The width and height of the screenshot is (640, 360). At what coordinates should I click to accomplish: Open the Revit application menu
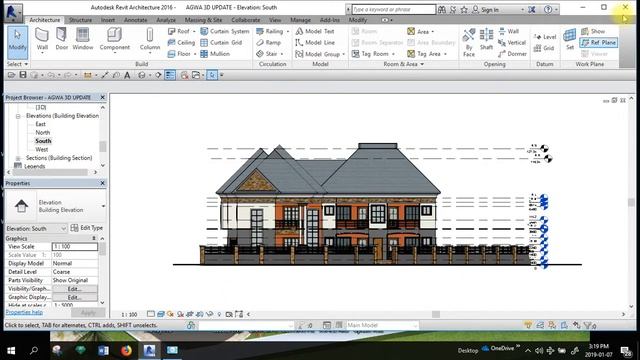coord(13,13)
